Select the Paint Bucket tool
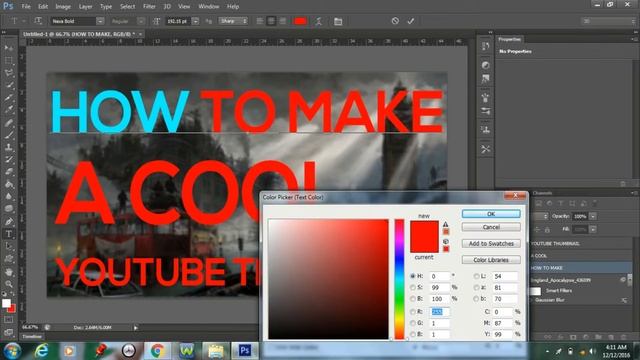This screenshot has width=640, height=360. click(x=9, y=184)
